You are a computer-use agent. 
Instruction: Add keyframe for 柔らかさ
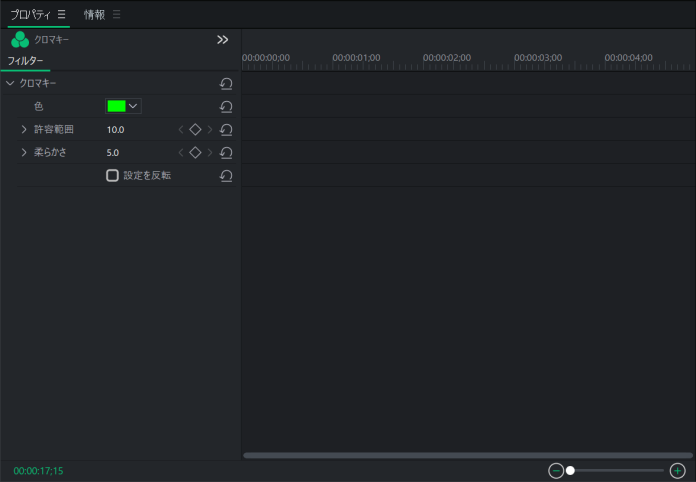point(195,153)
